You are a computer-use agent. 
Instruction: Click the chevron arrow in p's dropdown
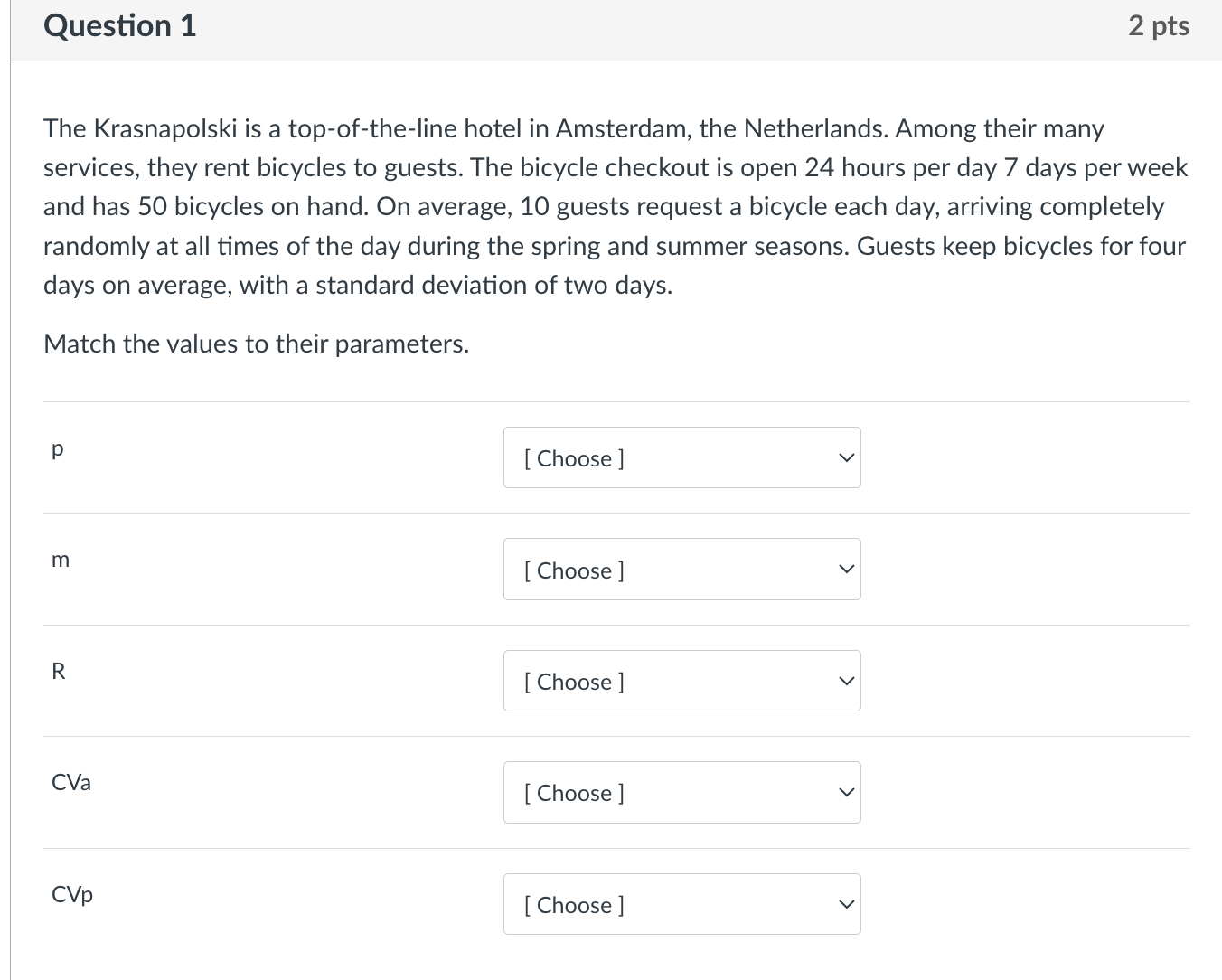pos(845,457)
